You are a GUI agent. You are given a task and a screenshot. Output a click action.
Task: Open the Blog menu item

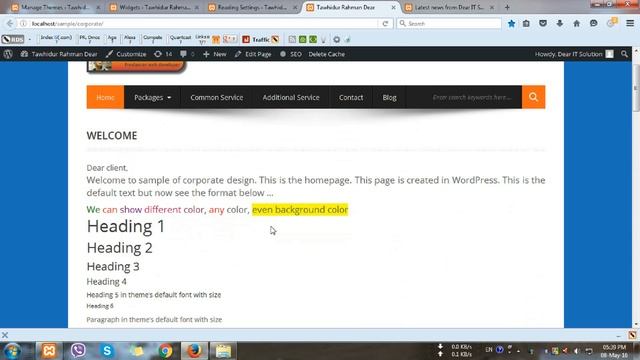[x=389, y=97]
